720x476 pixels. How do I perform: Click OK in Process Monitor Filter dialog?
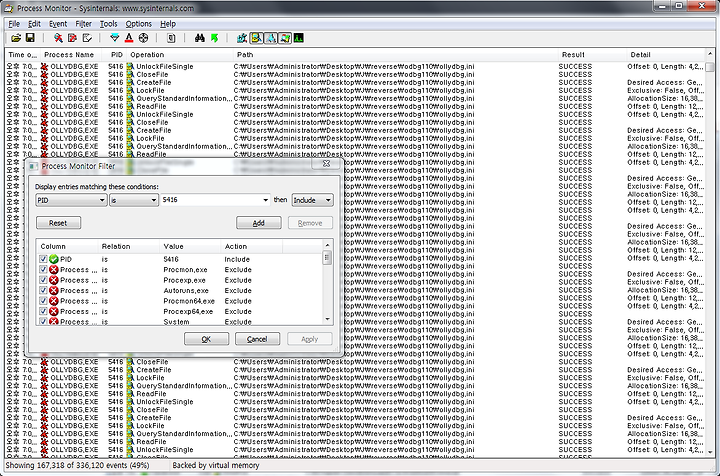(206, 339)
